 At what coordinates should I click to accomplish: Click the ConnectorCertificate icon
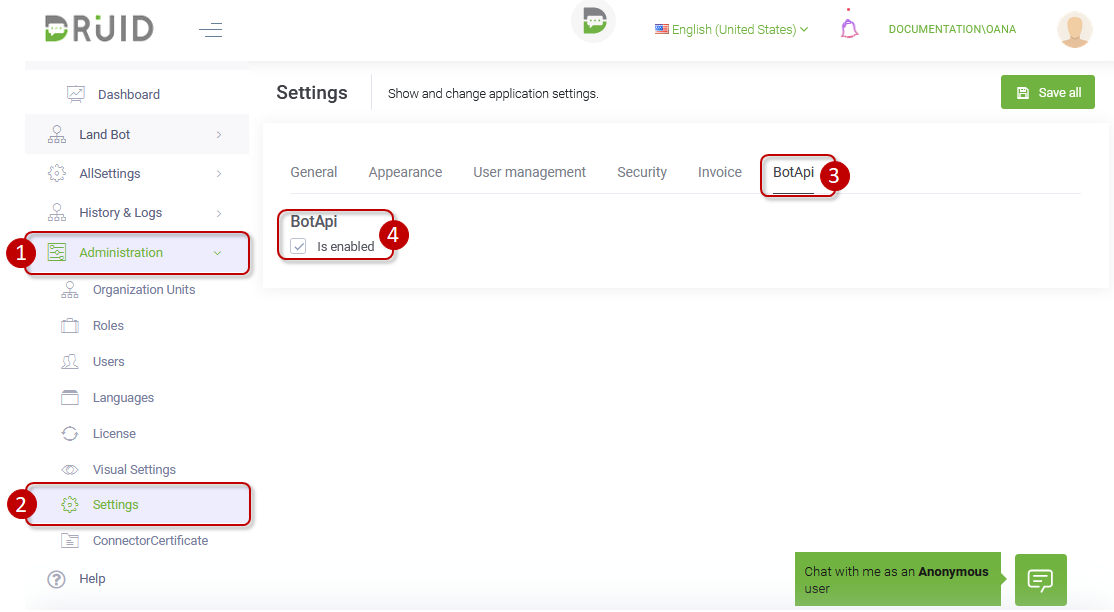click(70, 541)
